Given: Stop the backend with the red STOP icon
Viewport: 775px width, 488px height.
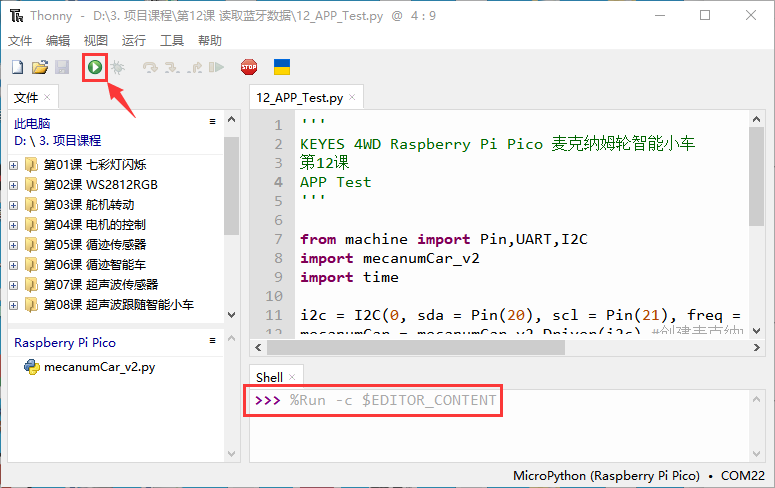Looking at the screenshot, I should point(249,67).
